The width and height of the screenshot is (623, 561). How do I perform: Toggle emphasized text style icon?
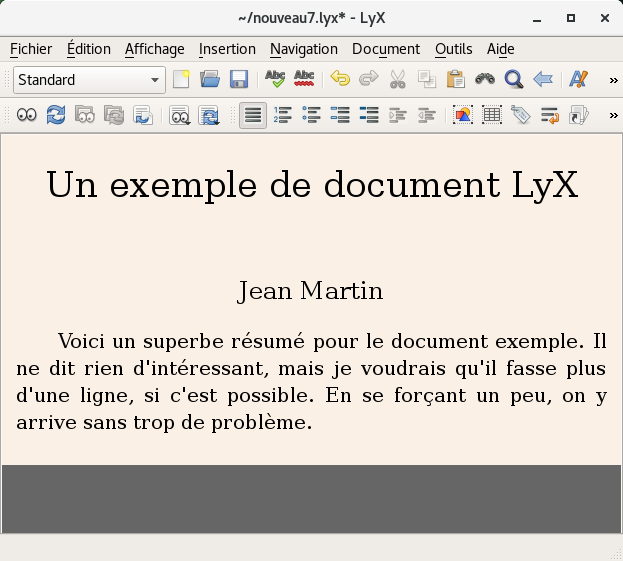coord(578,79)
